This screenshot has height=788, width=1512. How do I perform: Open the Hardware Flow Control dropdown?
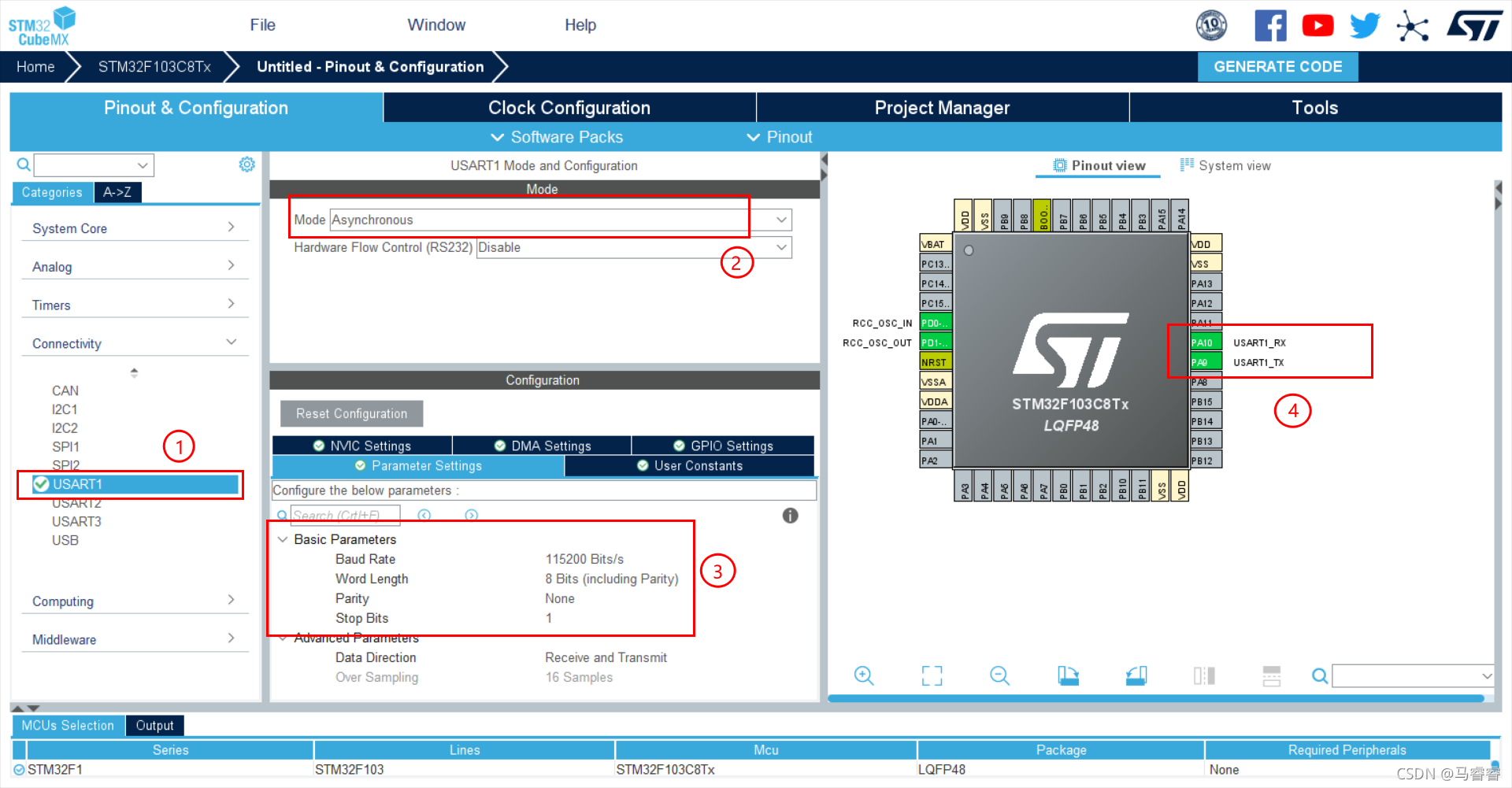pyautogui.click(x=634, y=247)
